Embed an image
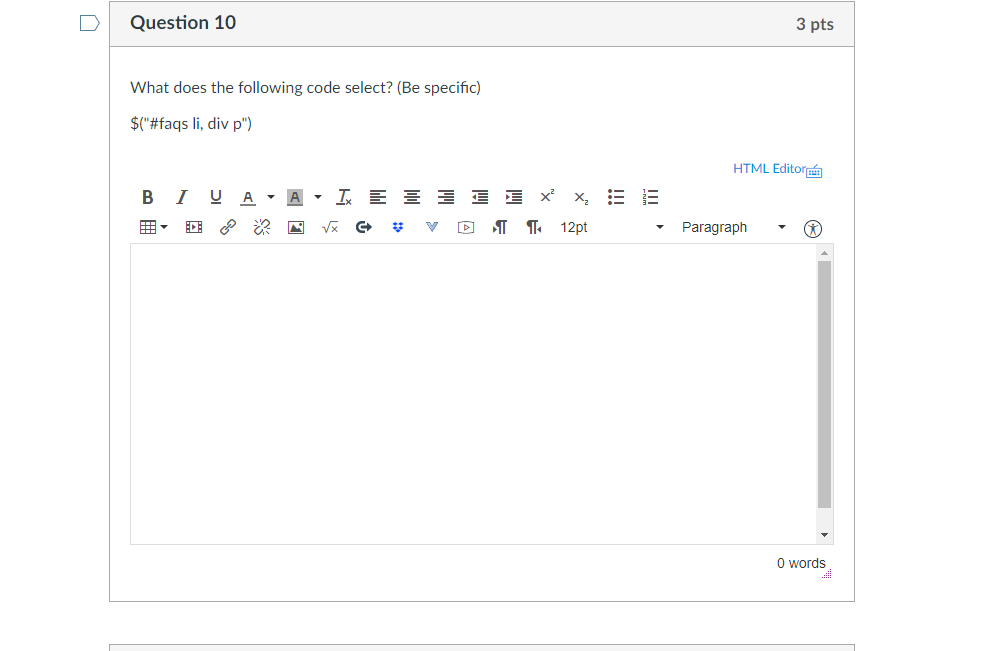 (296, 228)
